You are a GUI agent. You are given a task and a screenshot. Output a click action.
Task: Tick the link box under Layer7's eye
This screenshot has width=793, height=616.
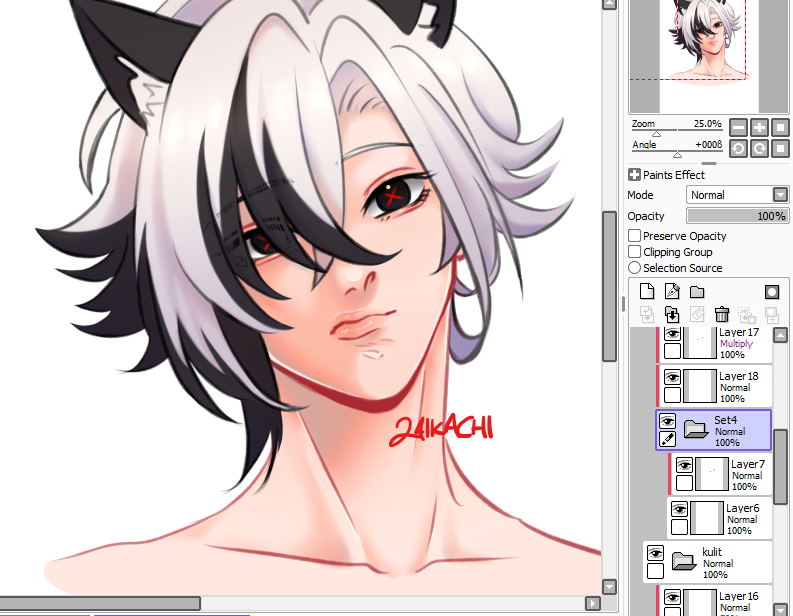pos(684,482)
